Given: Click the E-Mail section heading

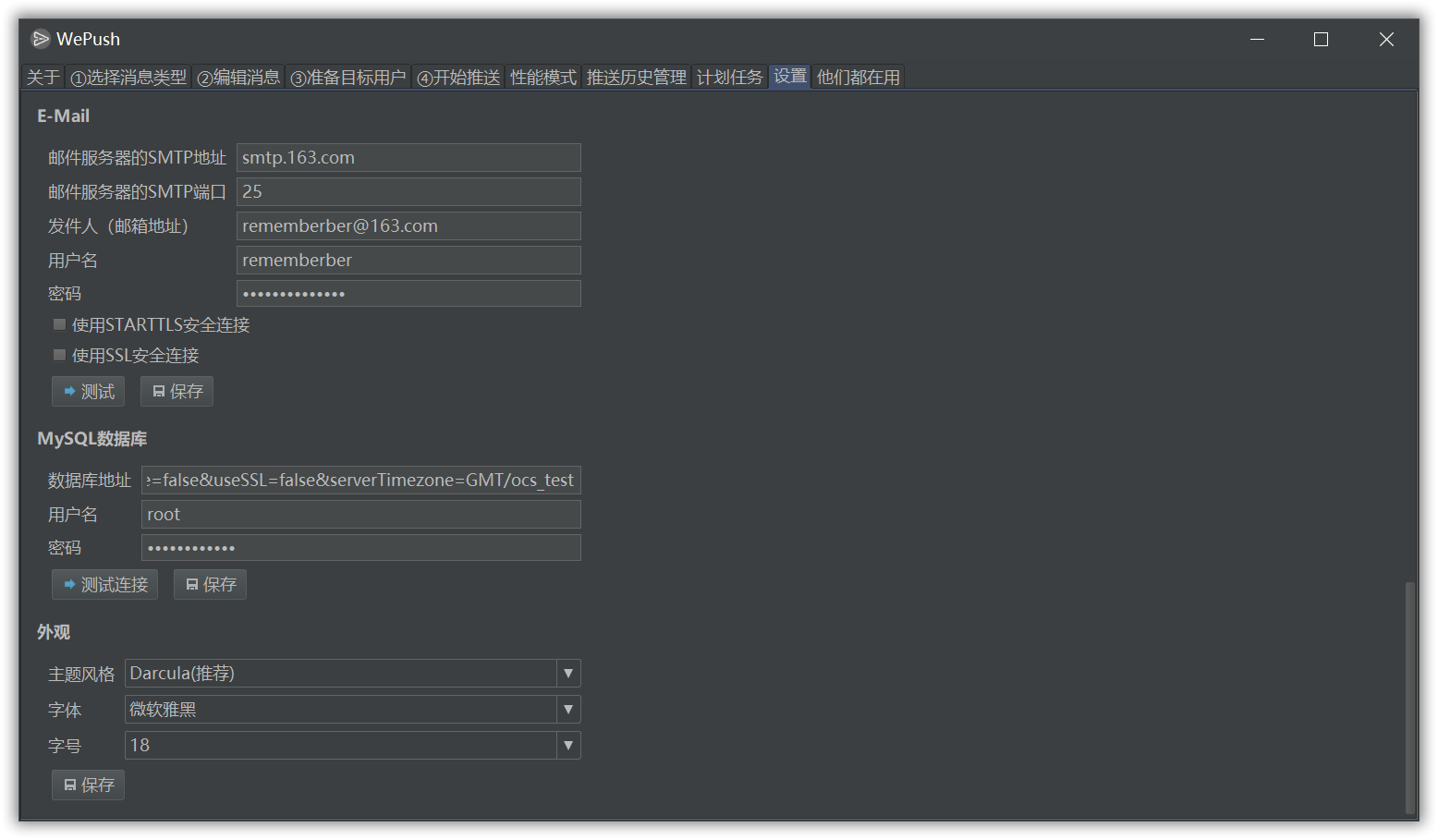Looking at the screenshot, I should pyautogui.click(x=64, y=116).
